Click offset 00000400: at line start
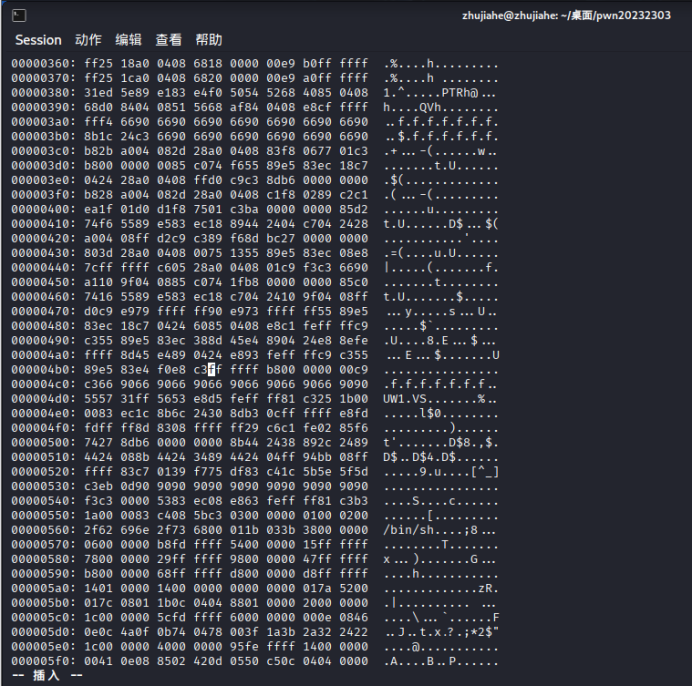The height and width of the screenshot is (687, 692). coord(44,209)
